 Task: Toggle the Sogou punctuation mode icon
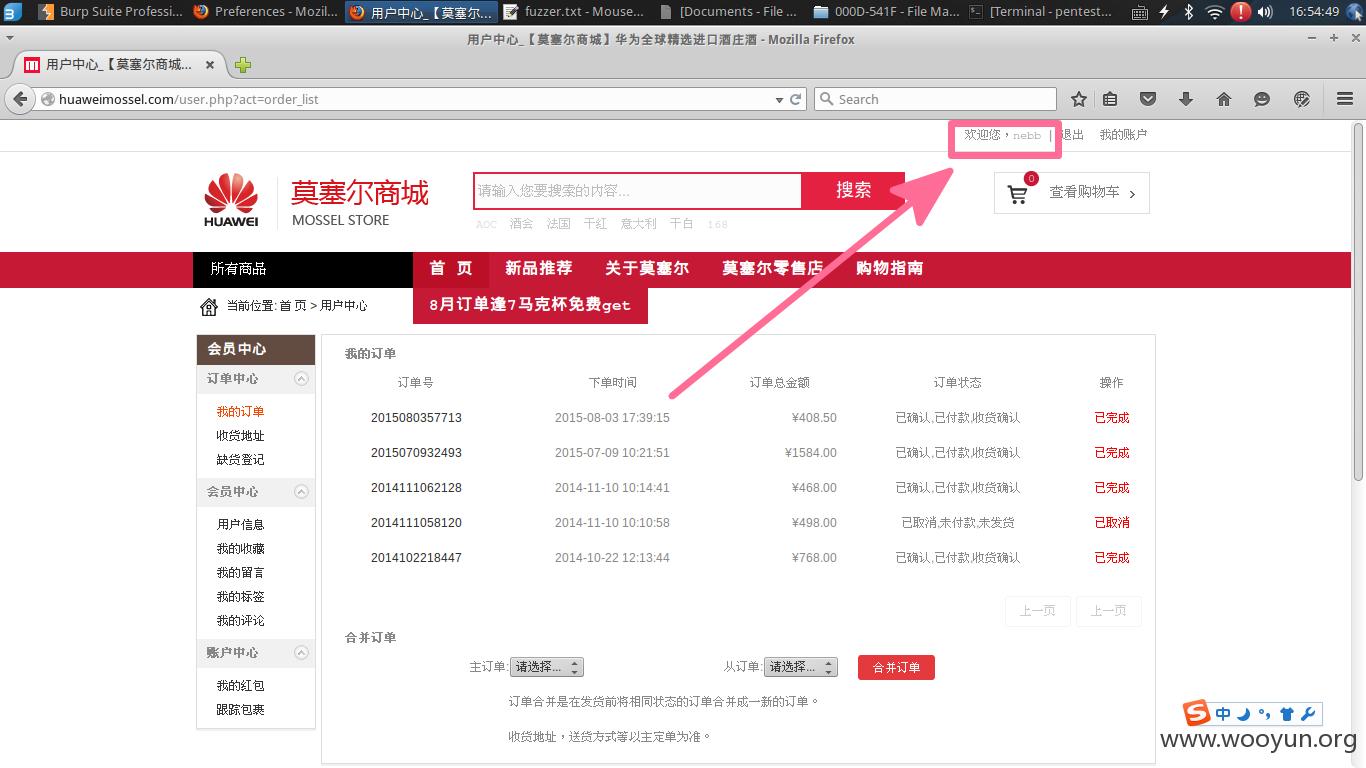coord(1264,714)
